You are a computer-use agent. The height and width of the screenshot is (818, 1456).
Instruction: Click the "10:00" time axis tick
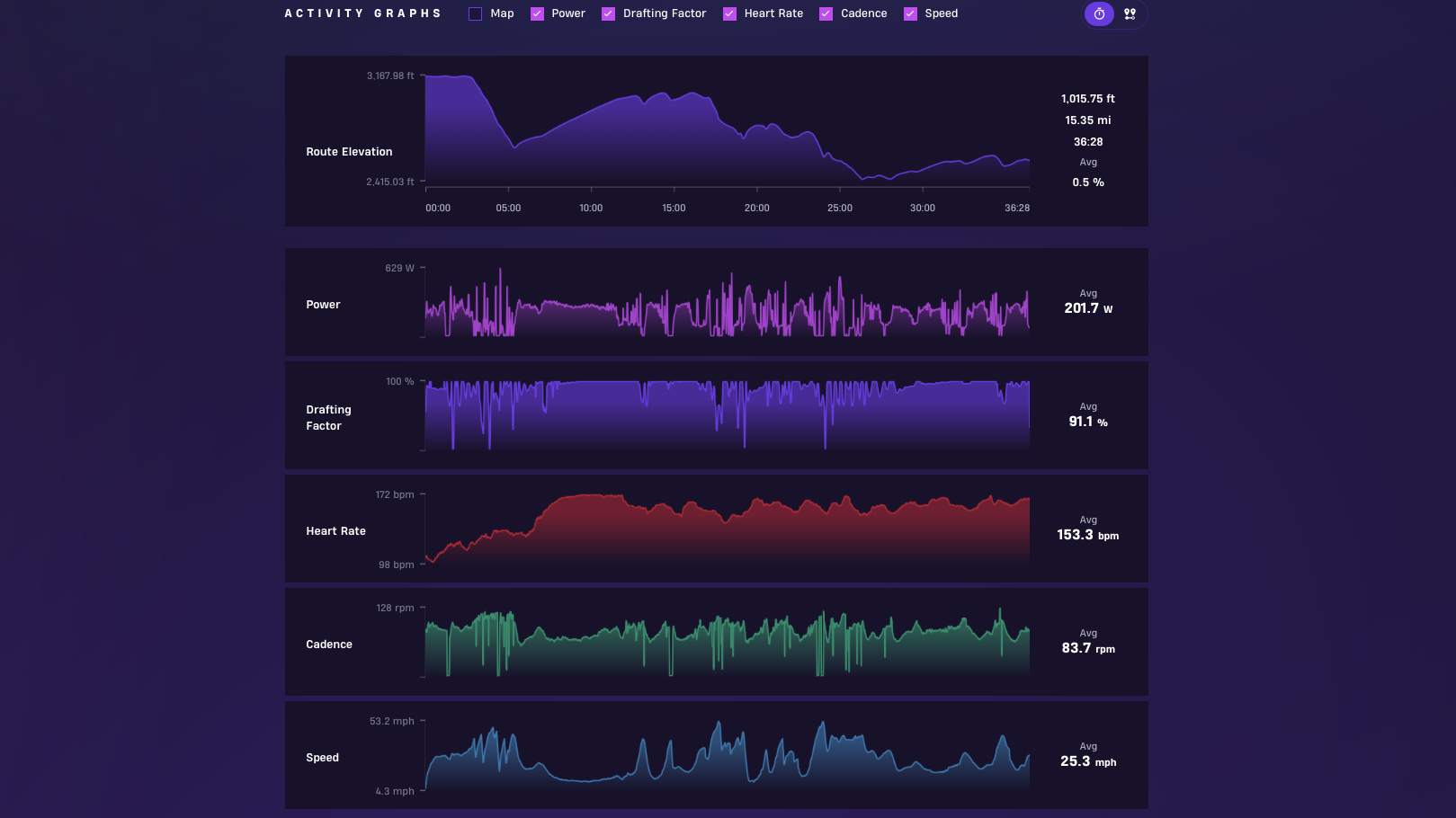(x=591, y=208)
